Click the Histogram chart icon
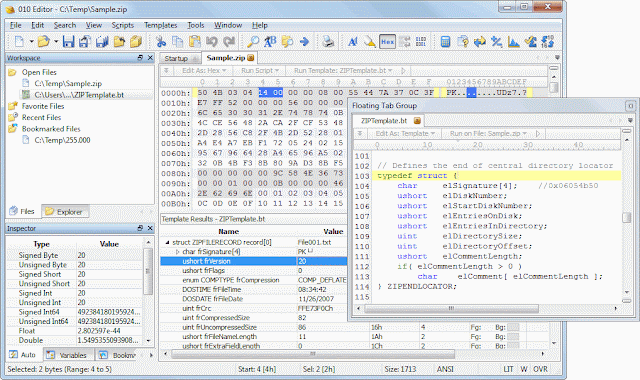Image resolution: width=640 pixels, height=380 pixels. pyautogui.click(x=513, y=41)
